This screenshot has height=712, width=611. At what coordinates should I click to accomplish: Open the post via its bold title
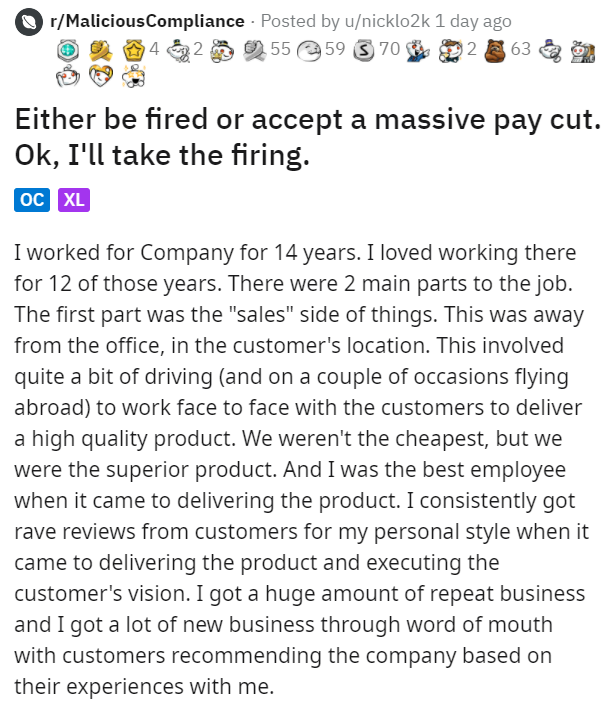[x=299, y=138]
